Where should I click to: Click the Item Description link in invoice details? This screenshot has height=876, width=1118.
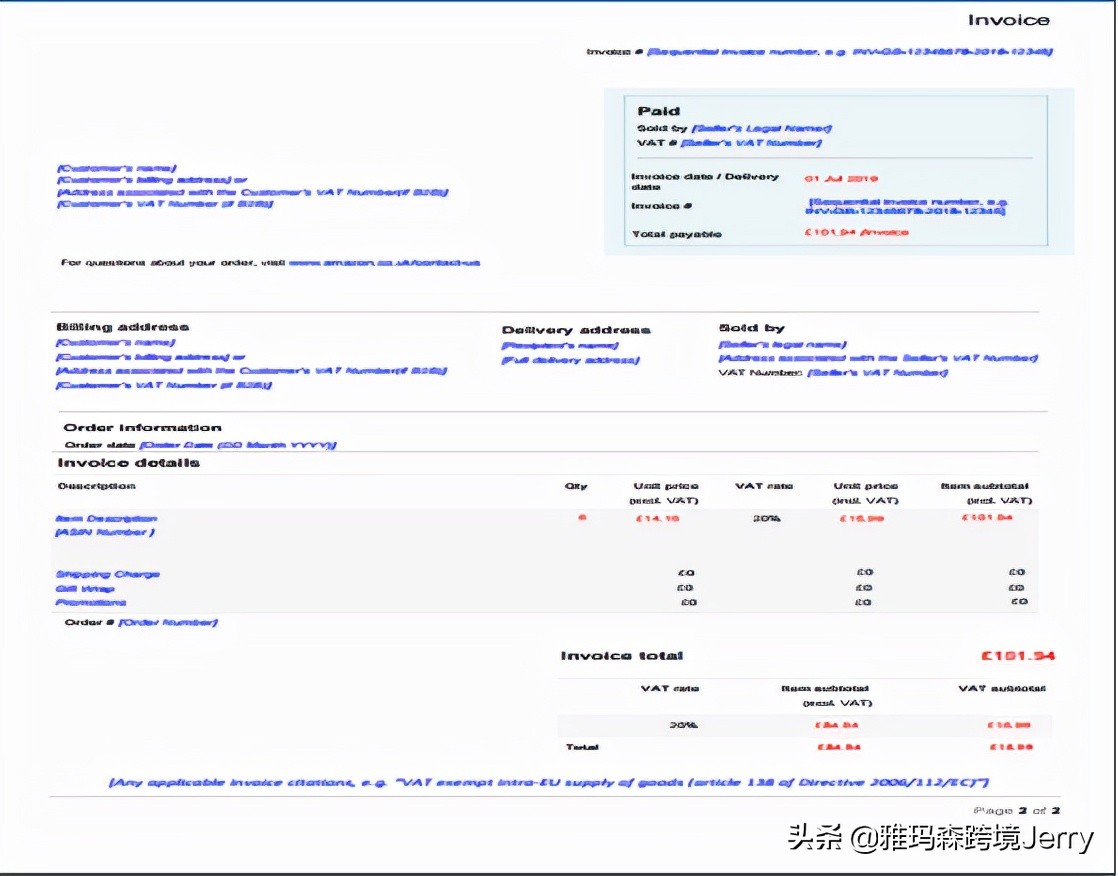109,518
